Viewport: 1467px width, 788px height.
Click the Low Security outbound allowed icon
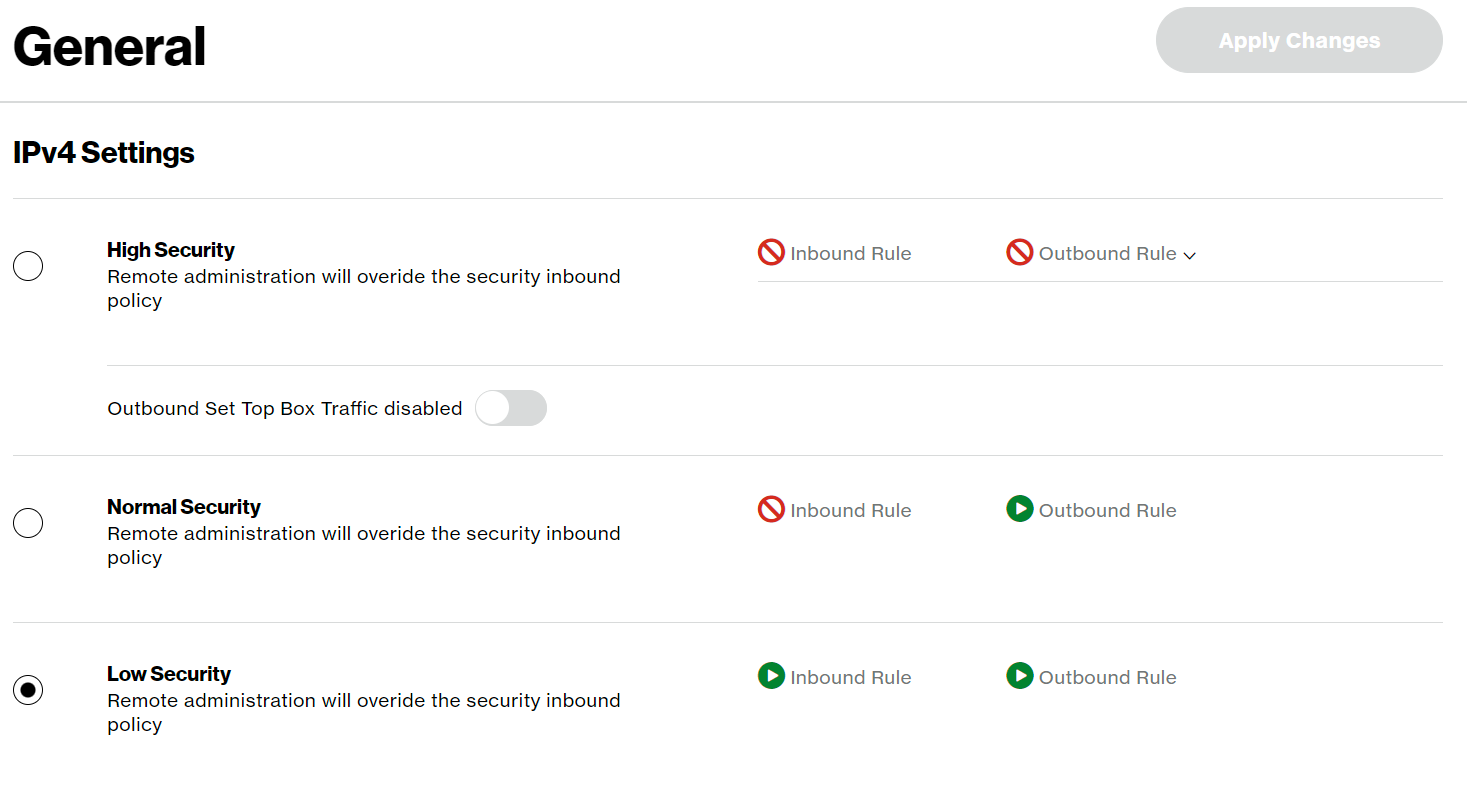coord(1019,677)
